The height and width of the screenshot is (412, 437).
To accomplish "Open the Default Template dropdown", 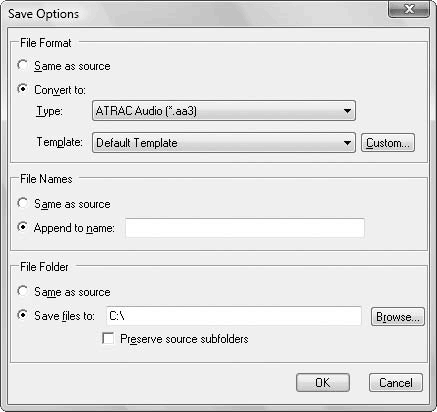I will [224, 143].
